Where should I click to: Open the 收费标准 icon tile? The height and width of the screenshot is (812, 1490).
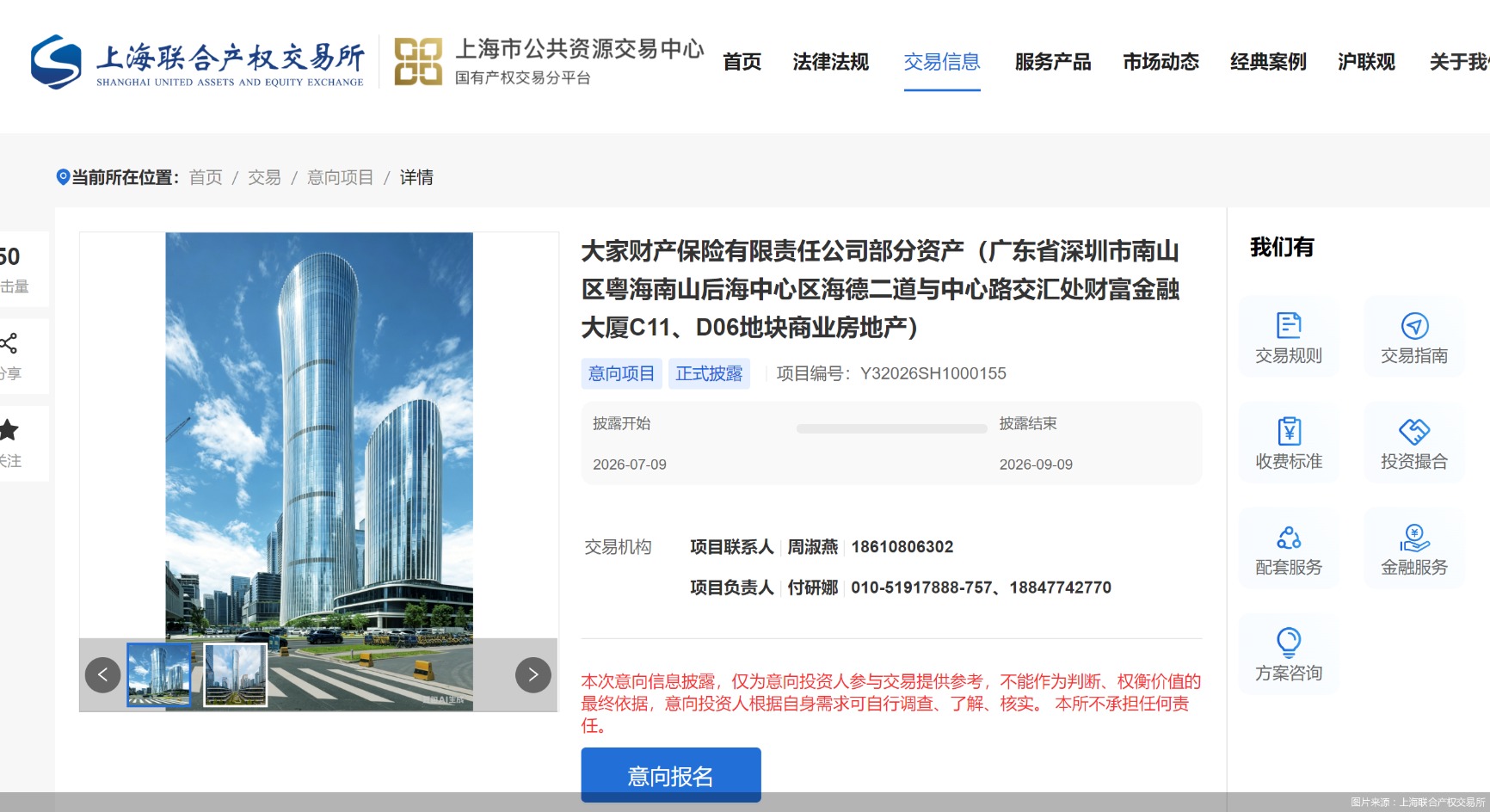(x=1289, y=443)
